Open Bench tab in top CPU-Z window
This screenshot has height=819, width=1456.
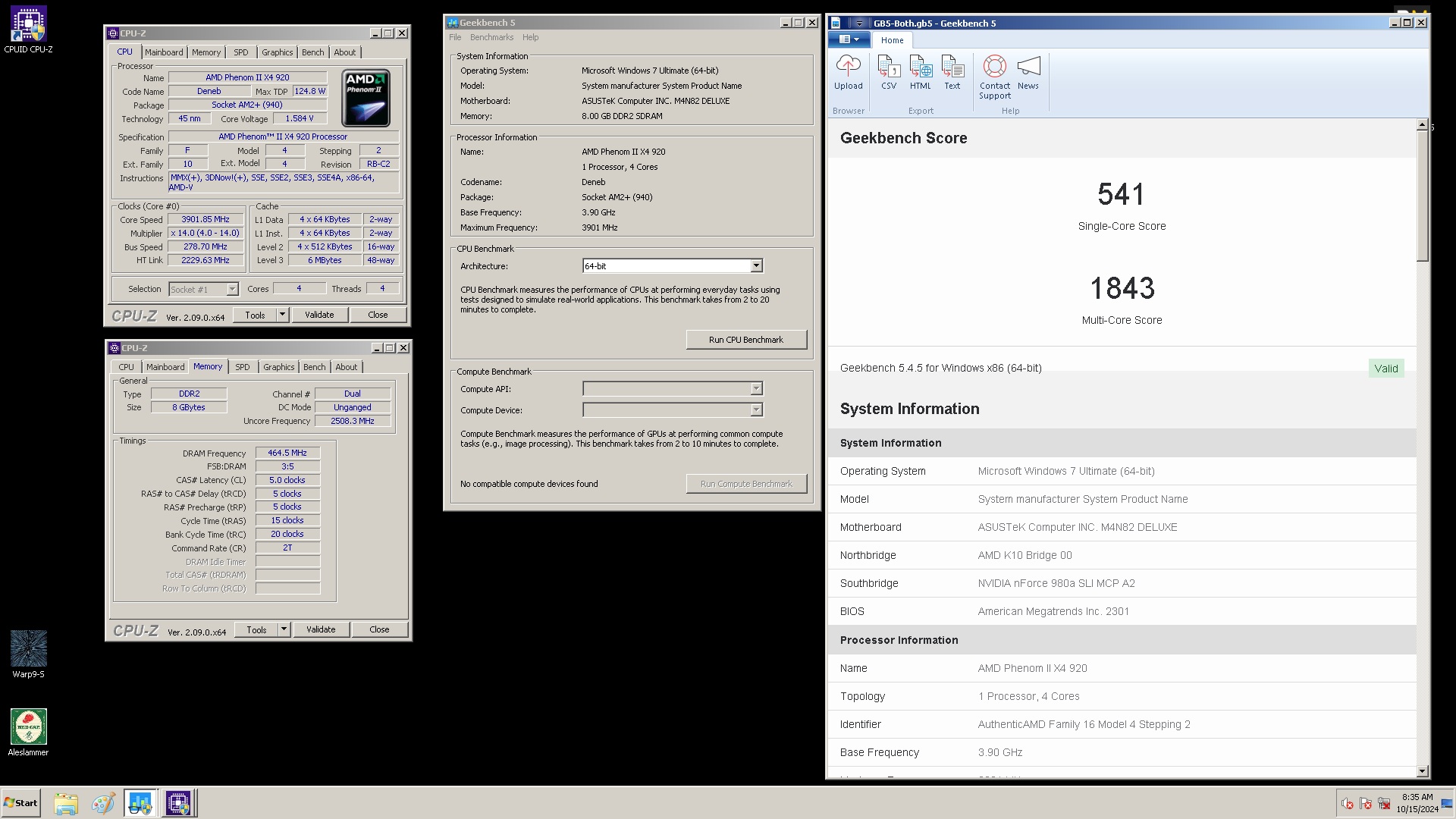click(x=313, y=52)
